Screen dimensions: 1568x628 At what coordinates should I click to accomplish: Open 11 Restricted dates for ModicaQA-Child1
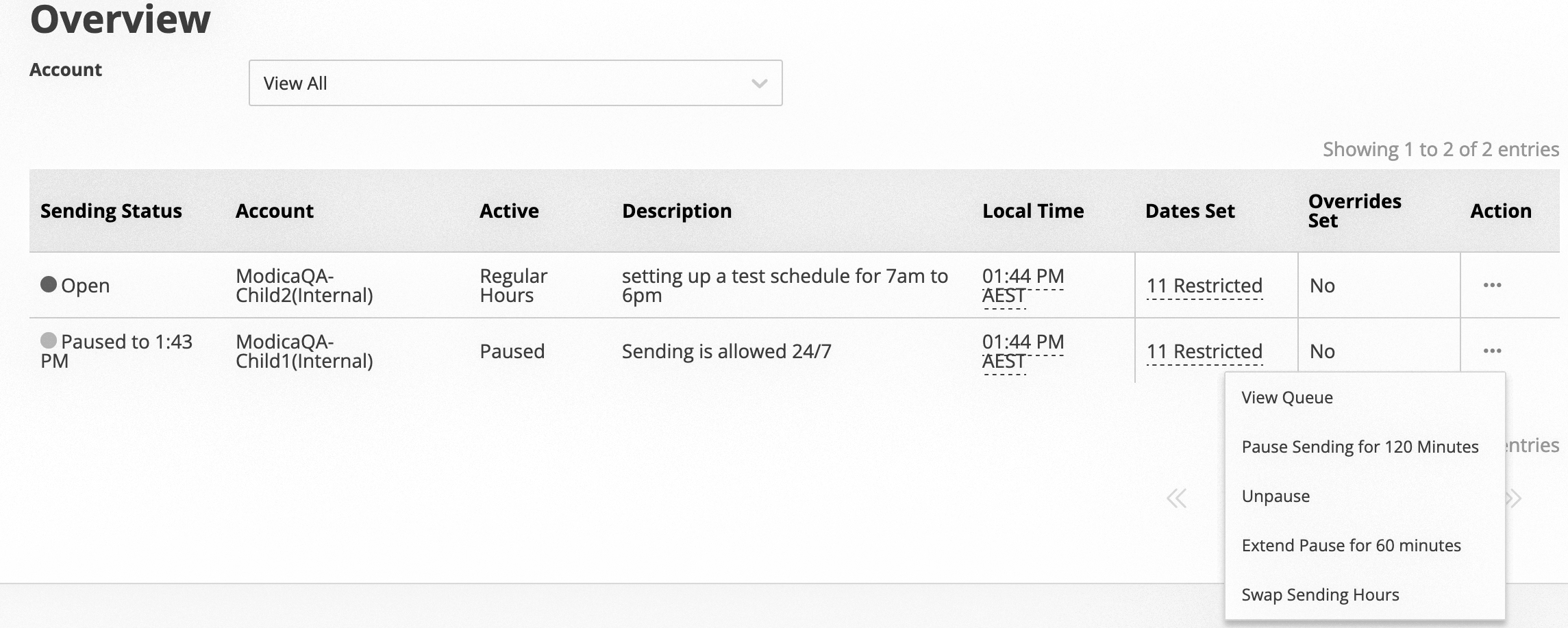(1205, 351)
